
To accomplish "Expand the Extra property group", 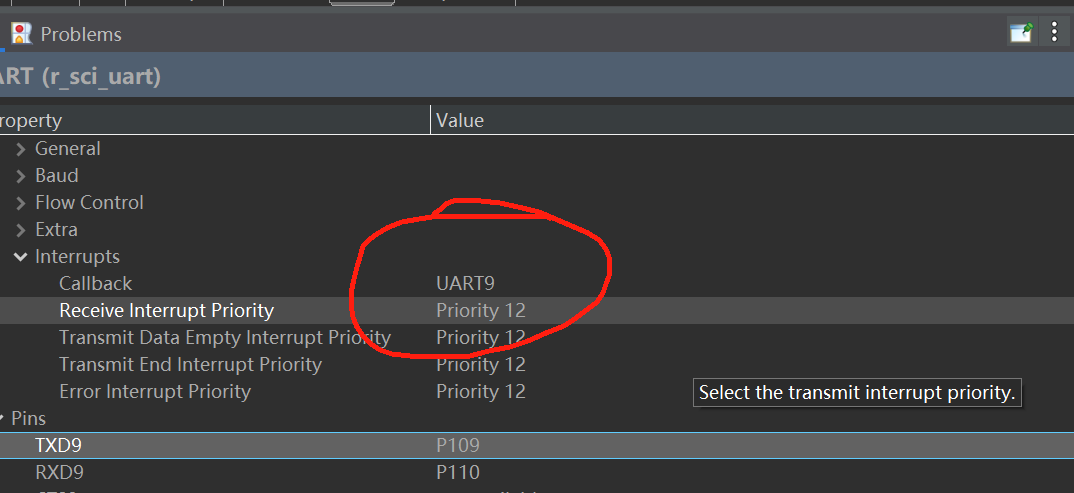I will (21, 230).
